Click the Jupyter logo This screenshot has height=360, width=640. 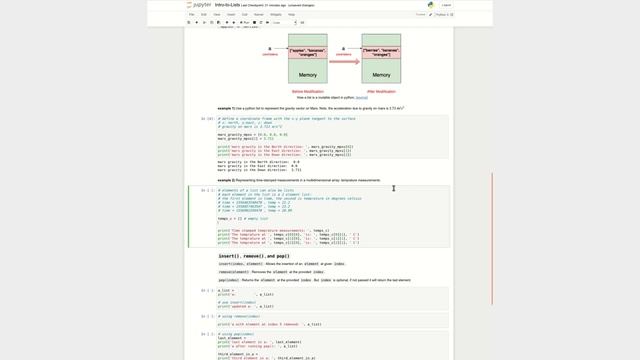(x=199, y=5)
